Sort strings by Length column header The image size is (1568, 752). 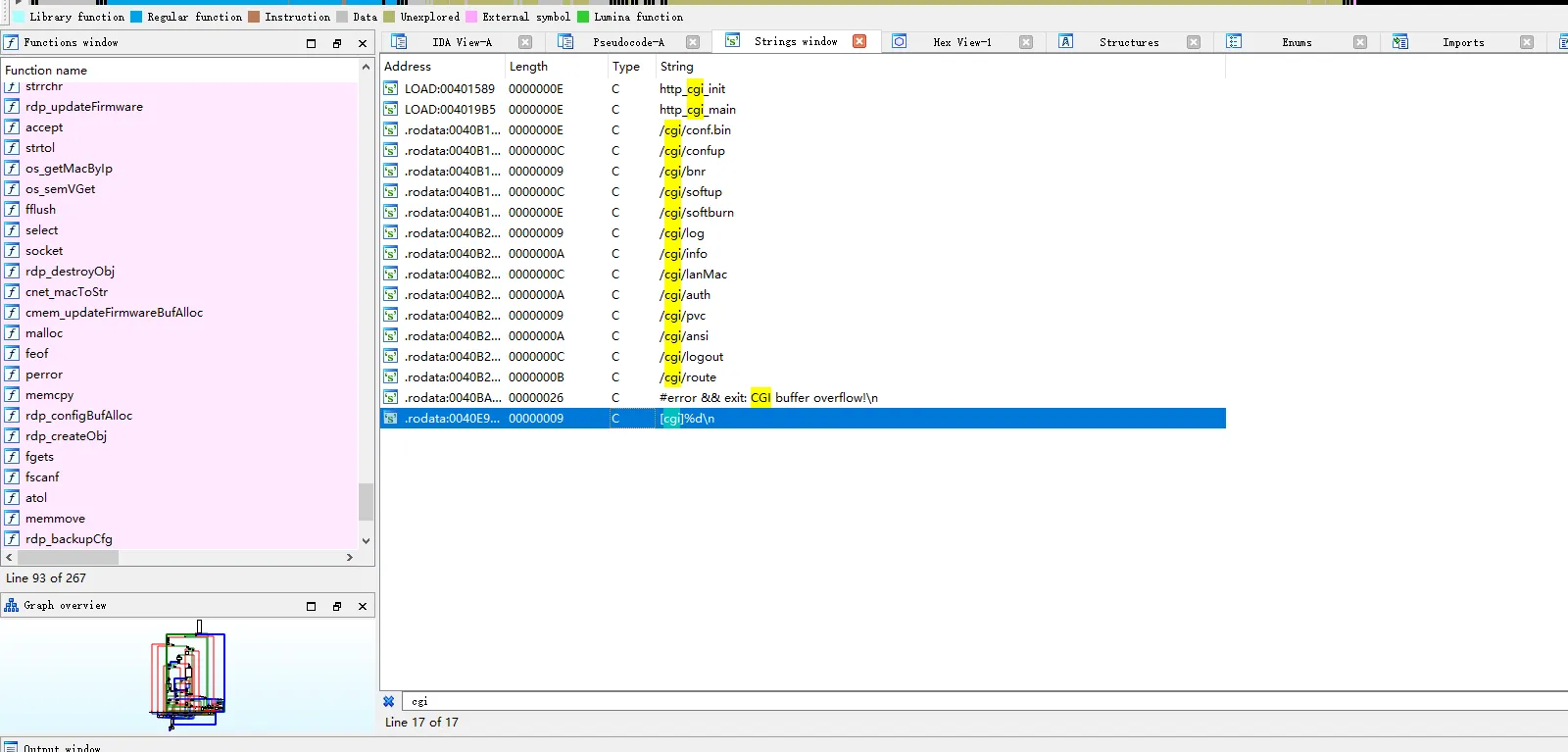pos(528,67)
